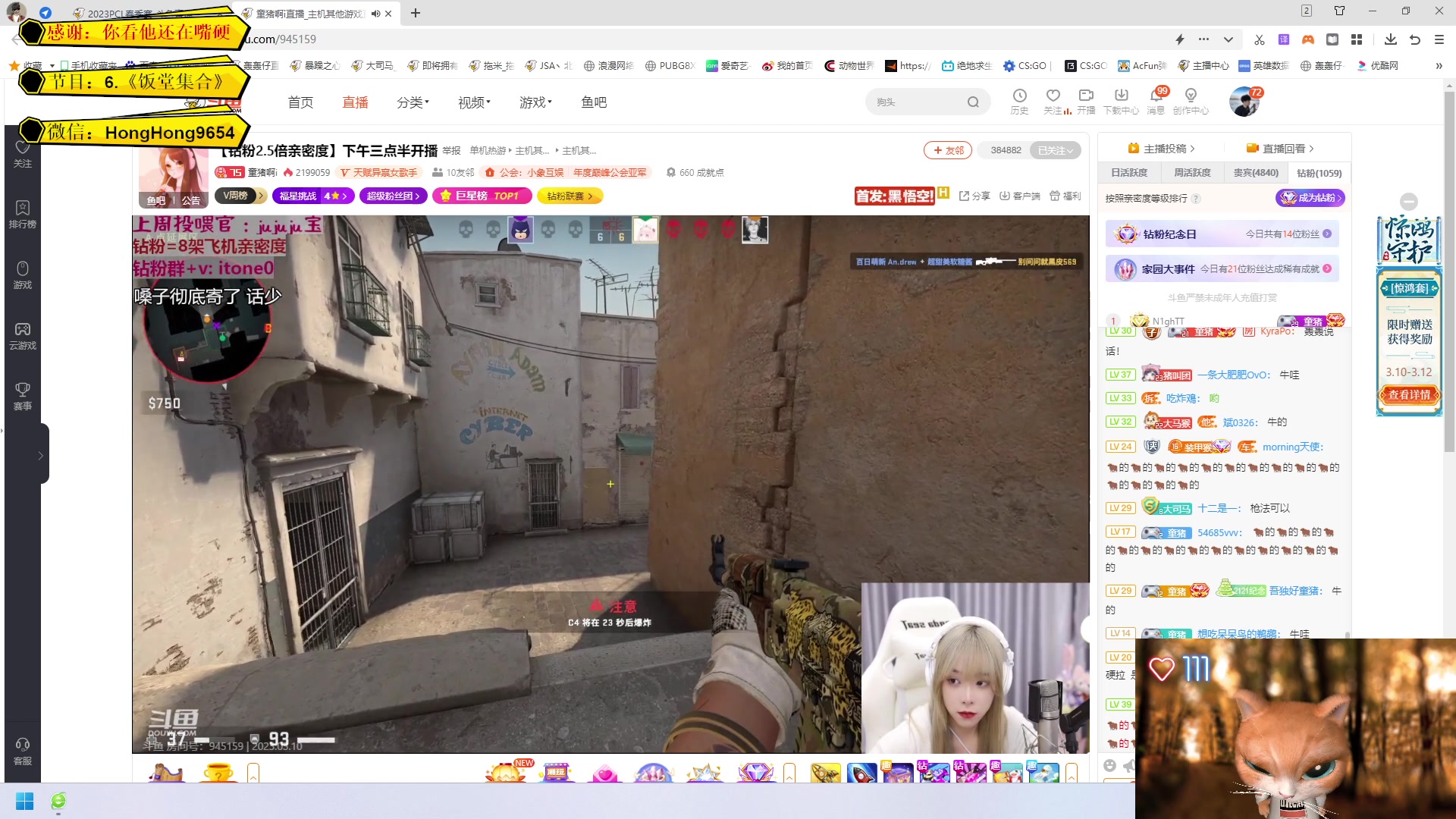
Task: Open the sidebar customer service (客服) icon
Action: [x=23, y=751]
